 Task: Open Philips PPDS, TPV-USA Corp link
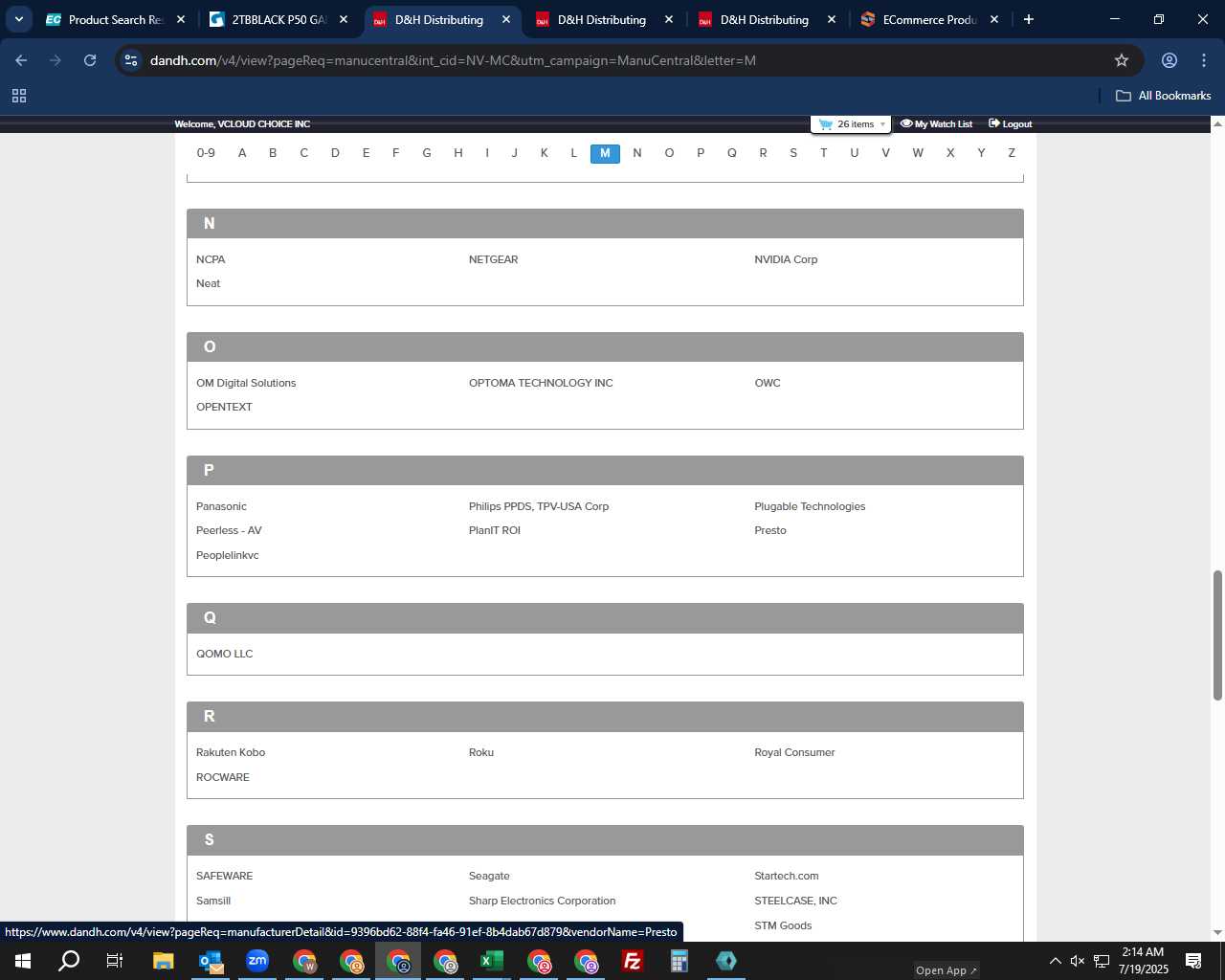pyautogui.click(x=539, y=506)
